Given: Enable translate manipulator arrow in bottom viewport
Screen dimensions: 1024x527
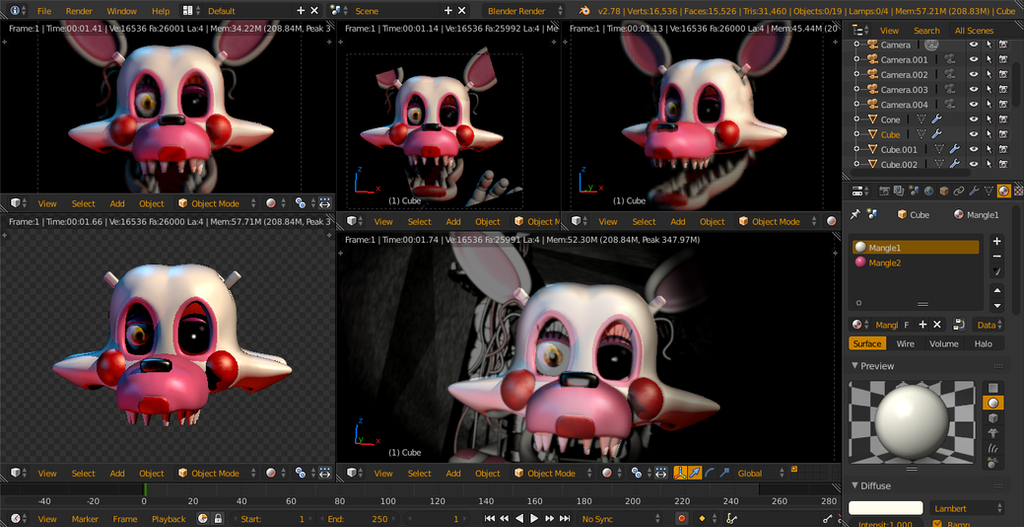Looking at the screenshot, I should (x=695, y=473).
